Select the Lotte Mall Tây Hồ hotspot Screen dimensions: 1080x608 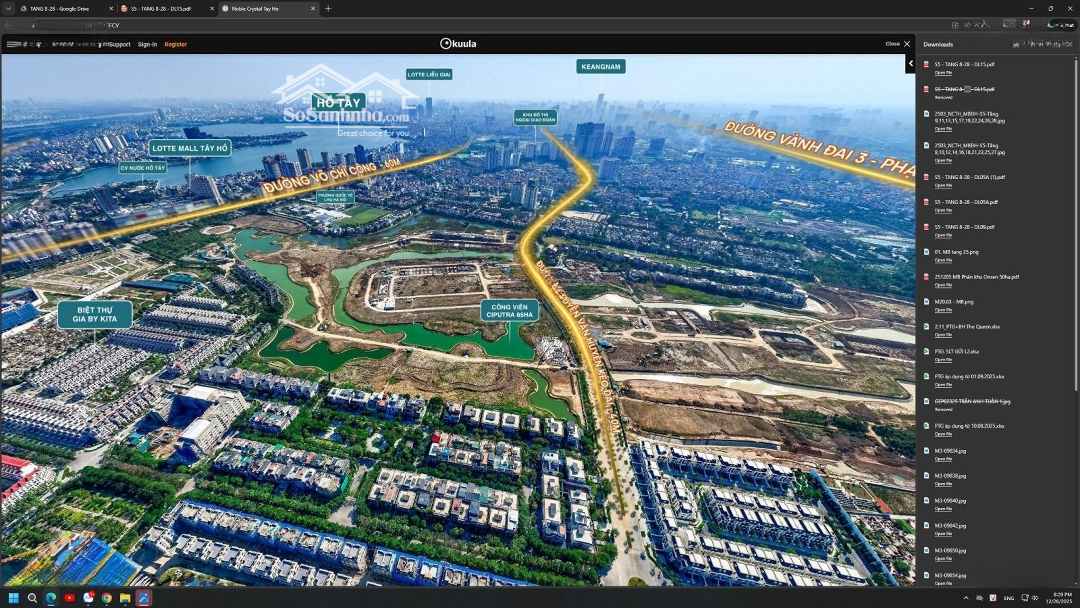coord(190,148)
